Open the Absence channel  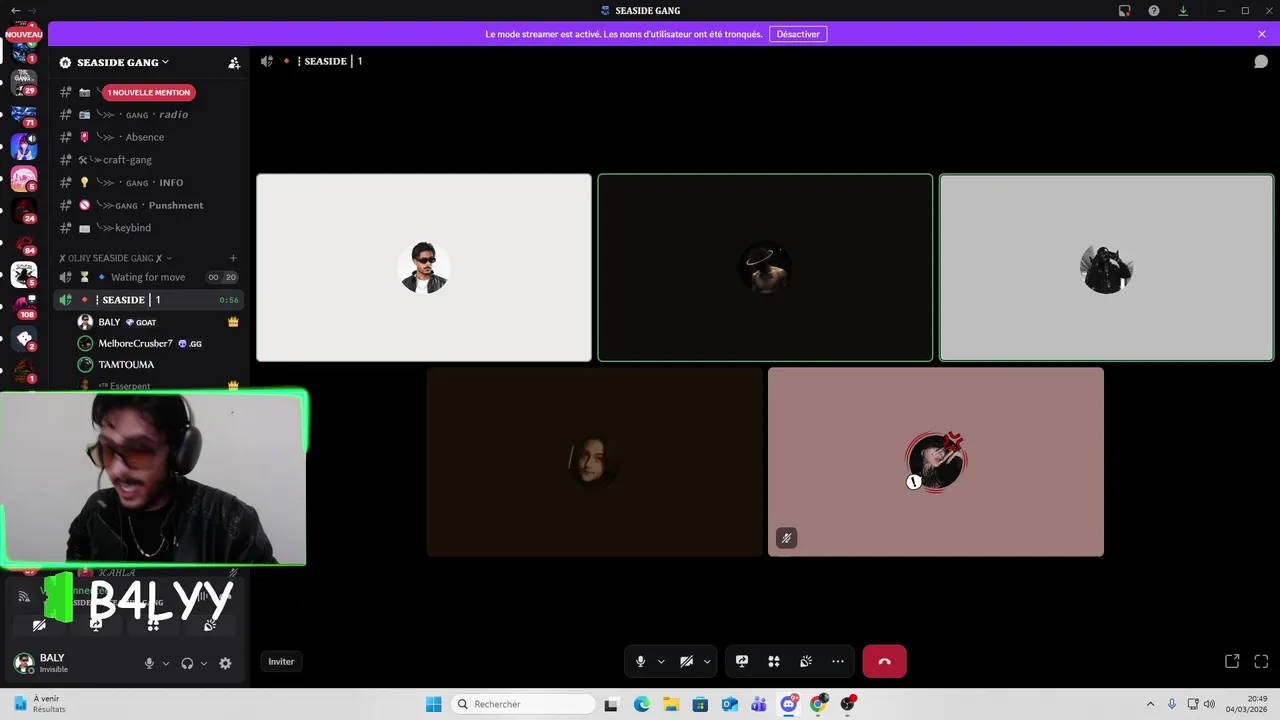tap(150, 137)
